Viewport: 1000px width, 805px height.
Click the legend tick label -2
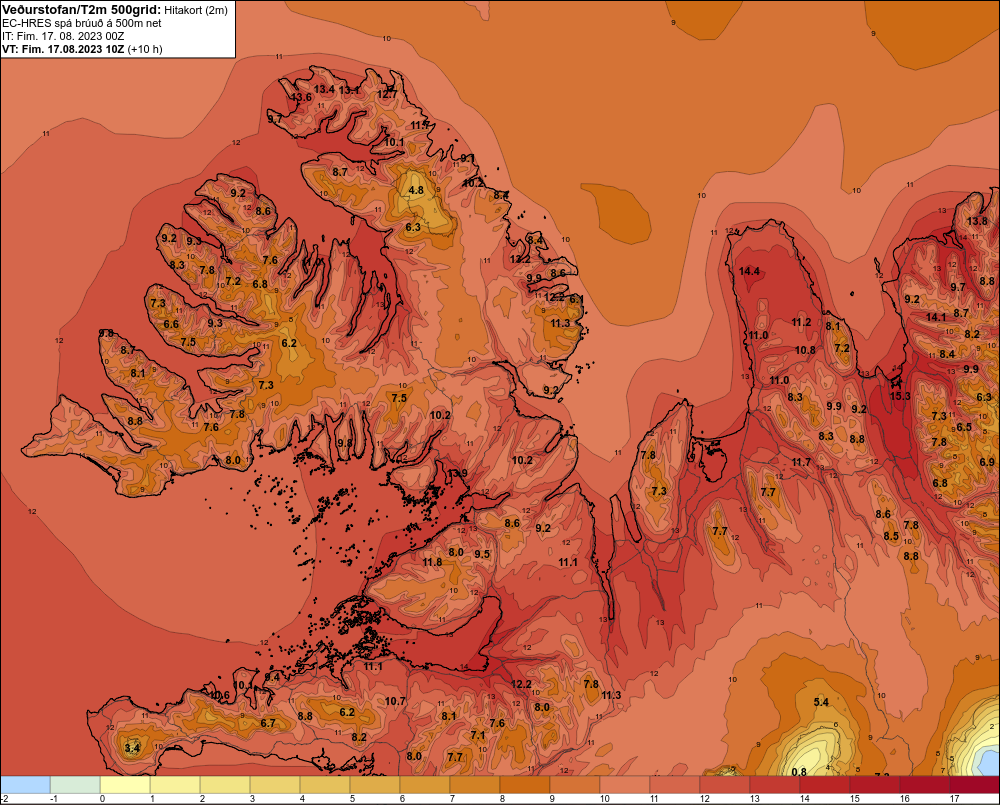5,799
